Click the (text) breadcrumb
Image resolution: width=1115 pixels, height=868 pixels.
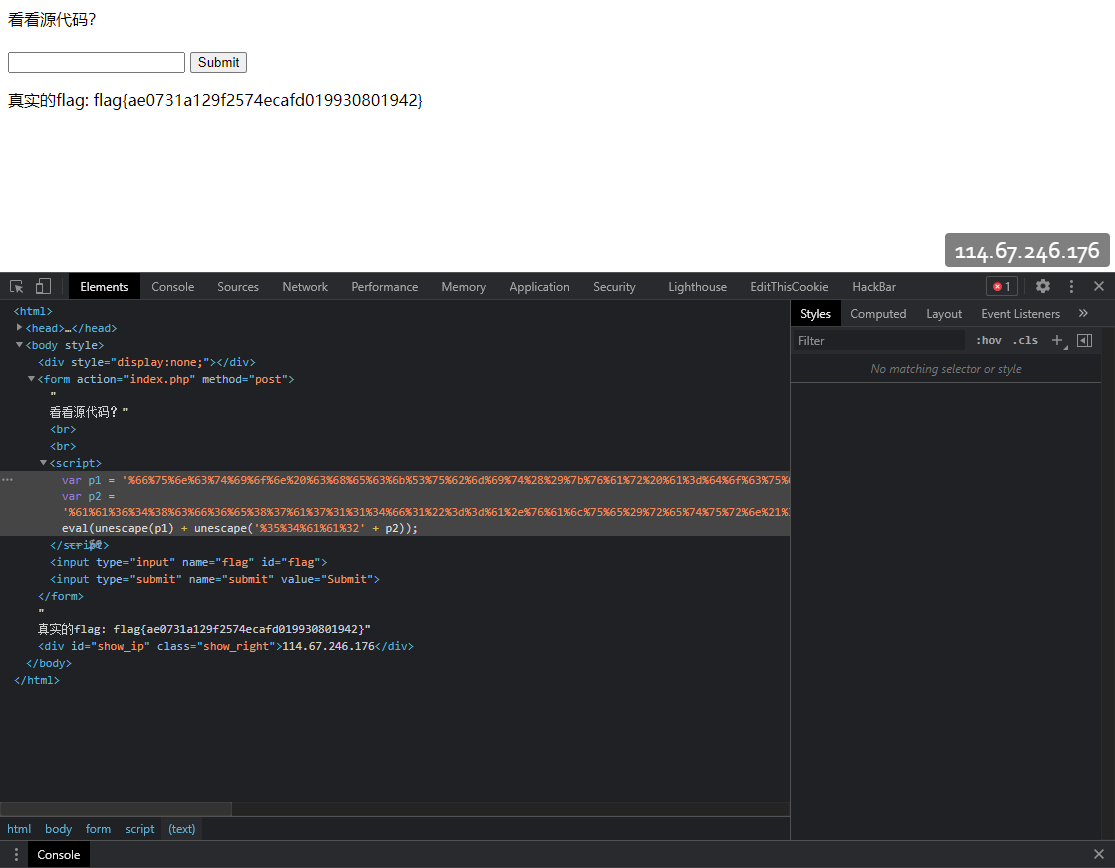click(181, 829)
